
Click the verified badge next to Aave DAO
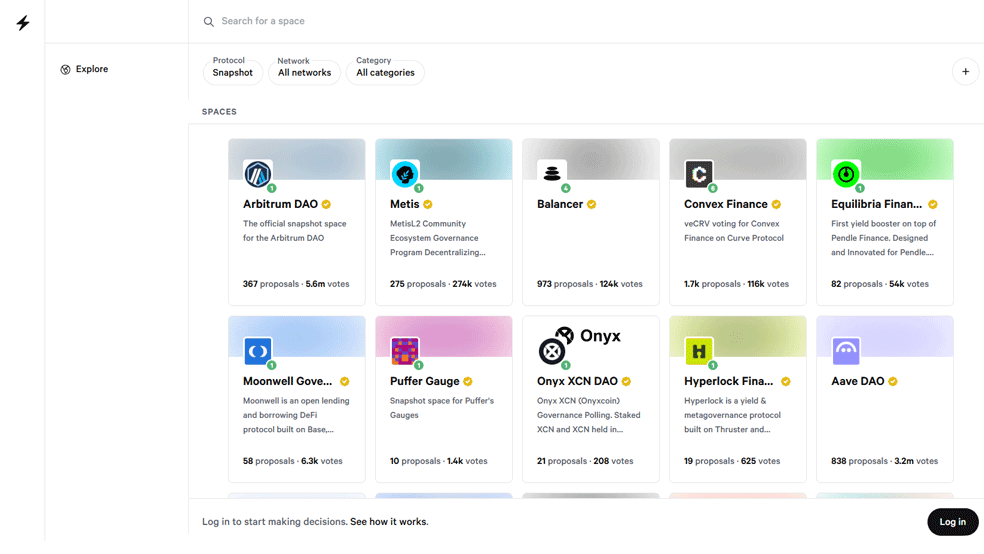click(x=893, y=381)
